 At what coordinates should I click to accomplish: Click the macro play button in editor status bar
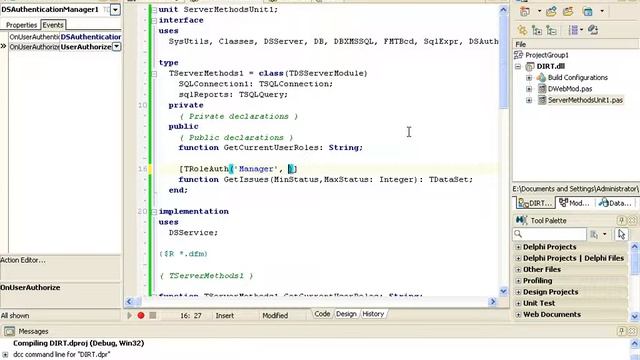(x=129, y=315)
